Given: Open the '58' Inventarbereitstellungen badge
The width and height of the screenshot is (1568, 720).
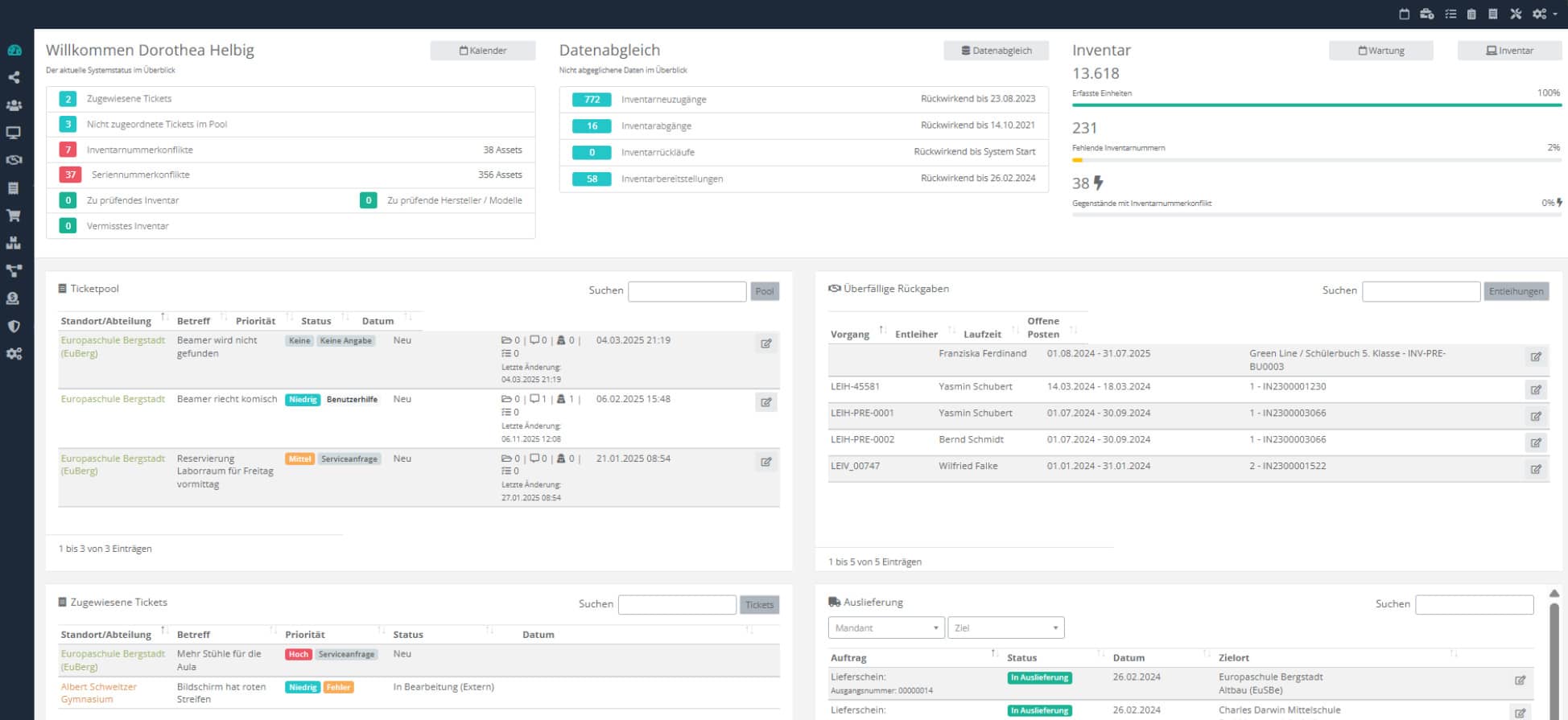Looking at the screenshot, I should pyautogui.click(x=592, y=179).
